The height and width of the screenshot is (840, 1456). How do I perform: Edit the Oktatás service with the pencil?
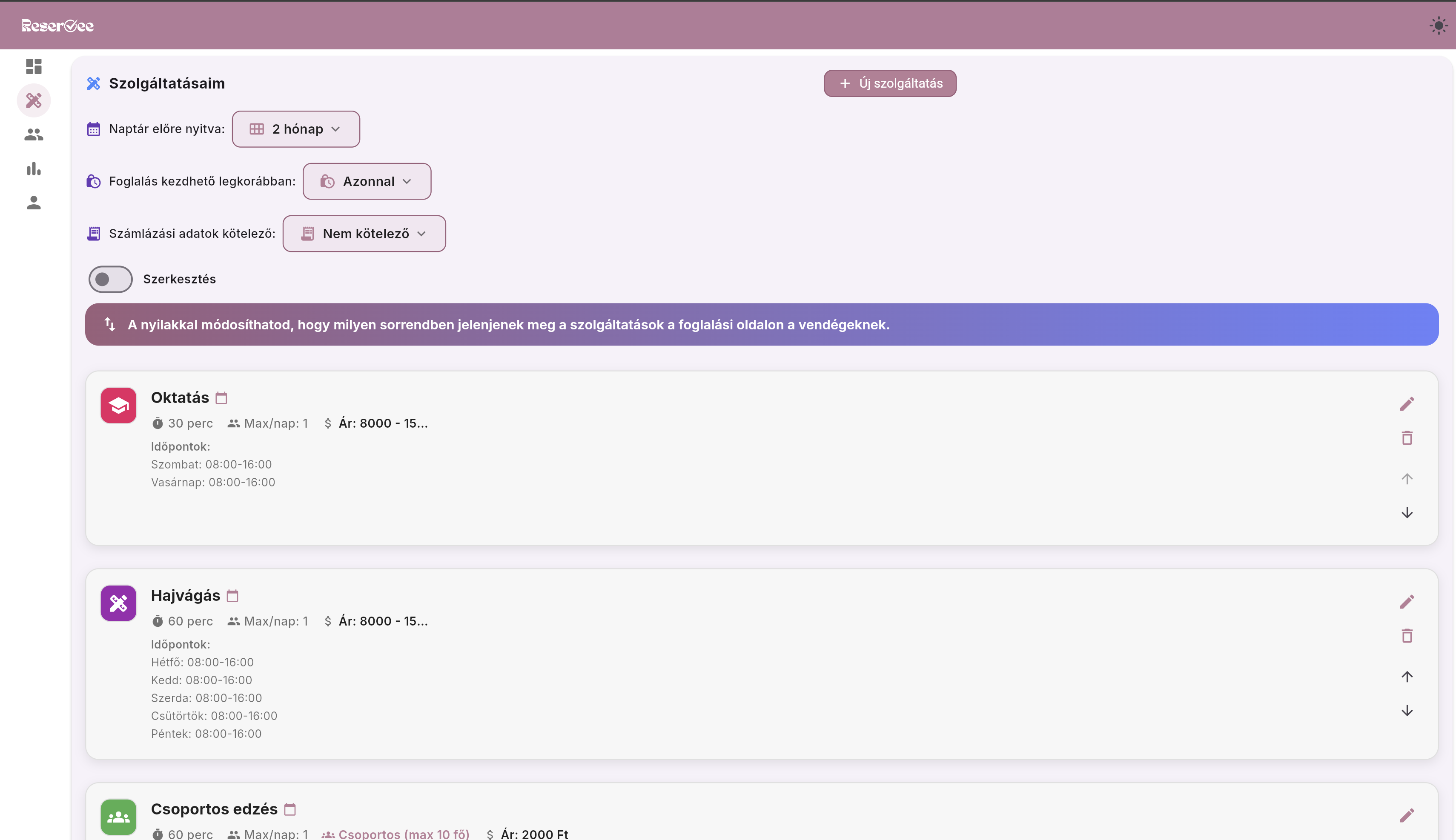pos(1406,404)
